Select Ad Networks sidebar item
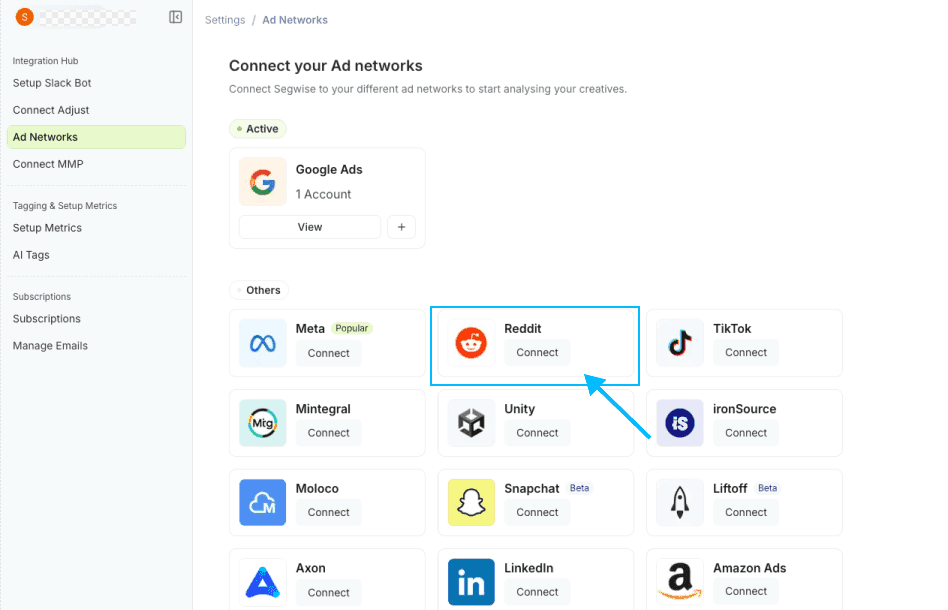Screen dimensions: 948x610 coord(96,137)
